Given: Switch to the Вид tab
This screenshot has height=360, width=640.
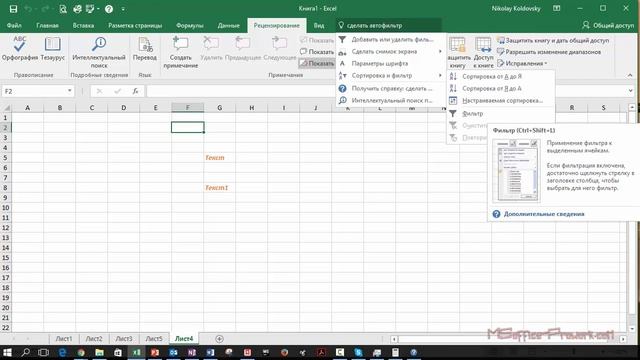Looking at the screenshot, I should 319,25.
